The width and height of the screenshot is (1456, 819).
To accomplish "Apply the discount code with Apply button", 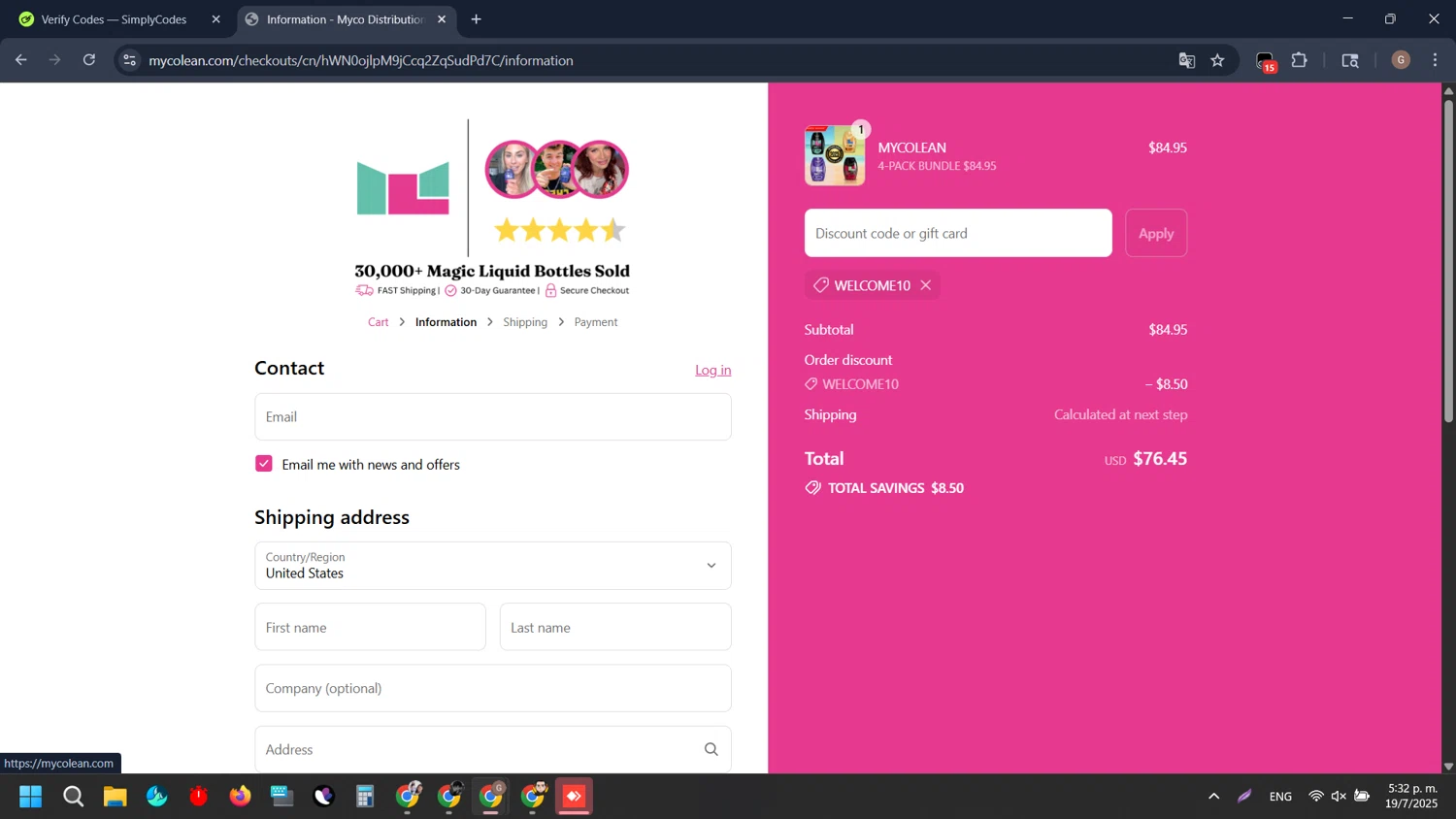I will 1156,233.
